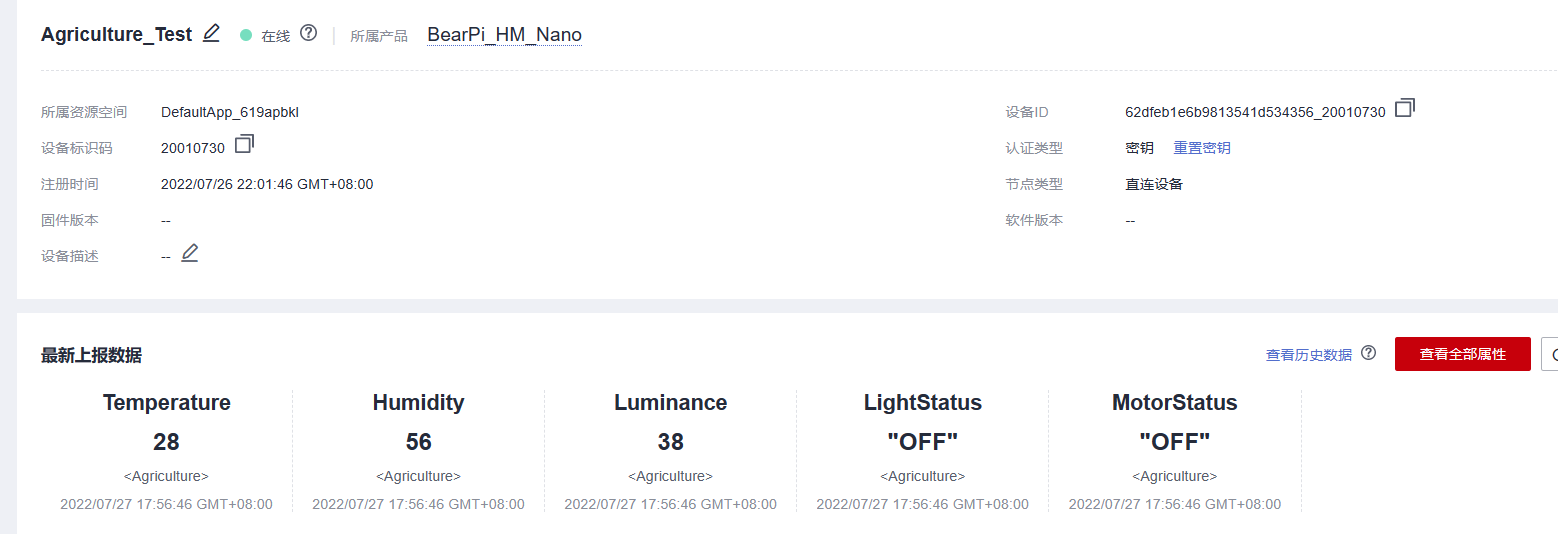Open the BearPi_HM_Nano product link
Screen dimensions: 1558x534
pos(504,35)
